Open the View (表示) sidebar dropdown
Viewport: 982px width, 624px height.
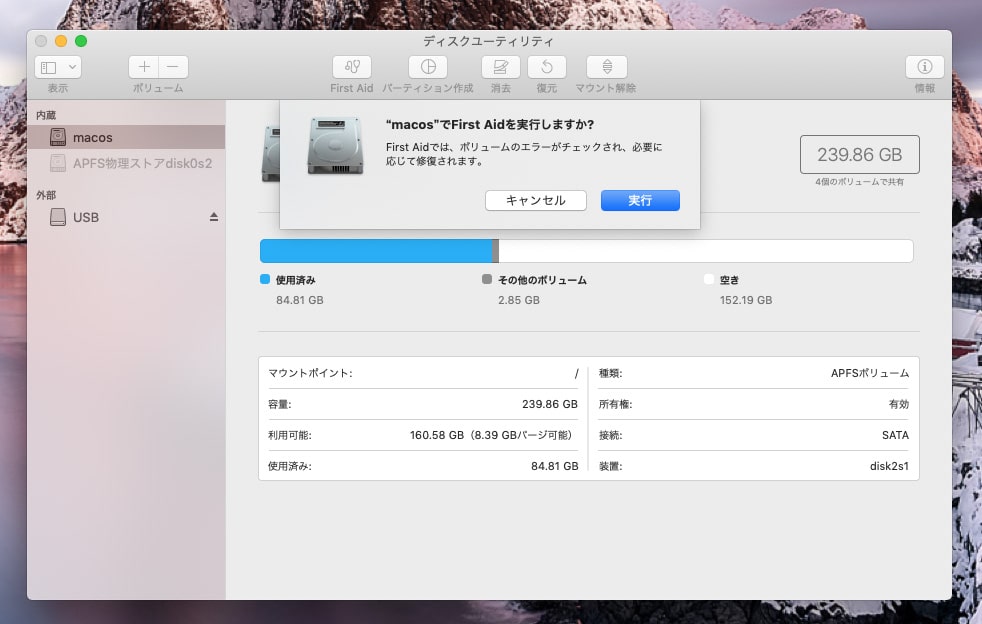point(58,67)
